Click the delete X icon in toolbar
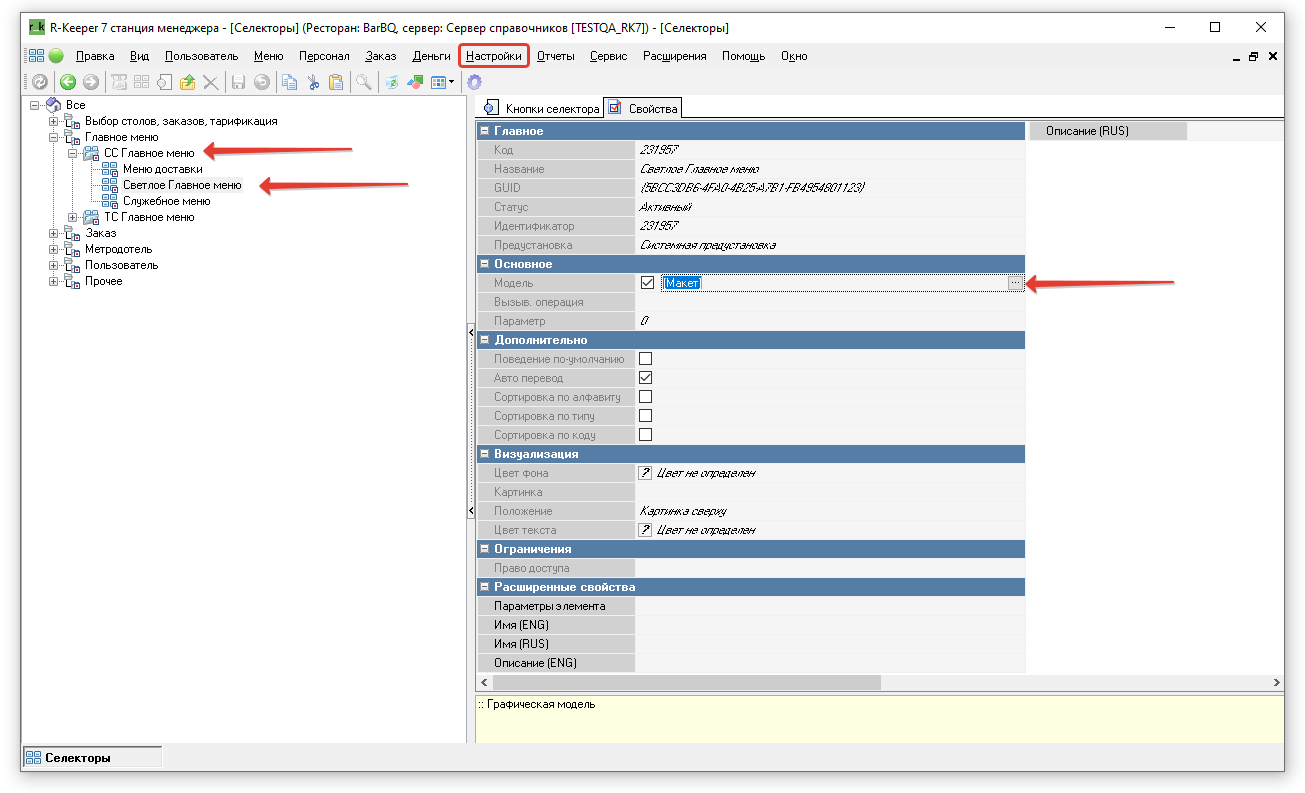 click(211, 83)
